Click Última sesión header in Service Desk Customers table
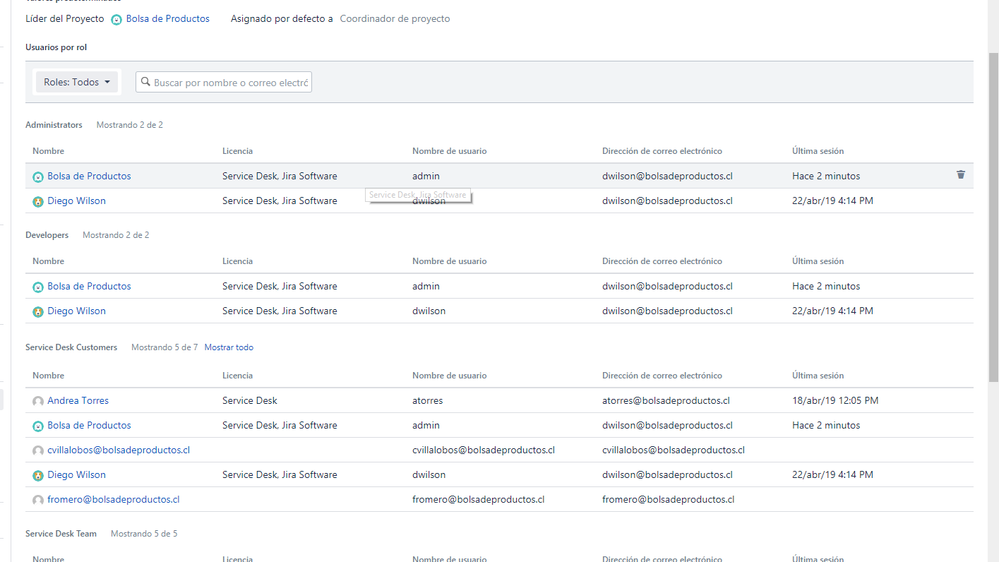This screenshot has width=999, height=562. [818, 375]
